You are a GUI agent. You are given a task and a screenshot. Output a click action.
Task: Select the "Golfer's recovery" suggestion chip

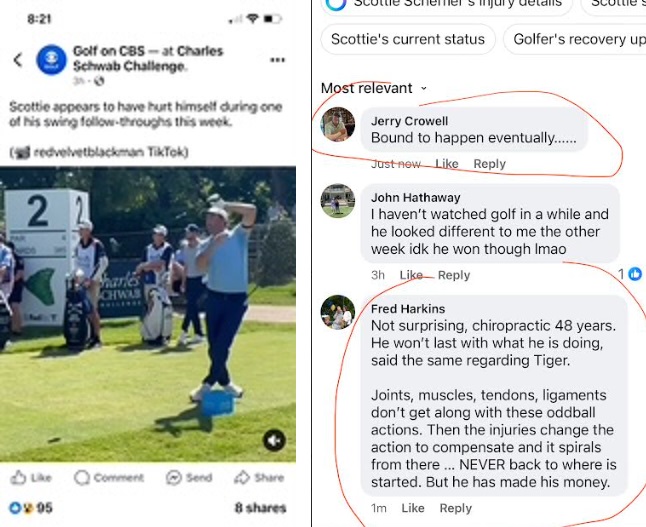click(x=578, y=40)
